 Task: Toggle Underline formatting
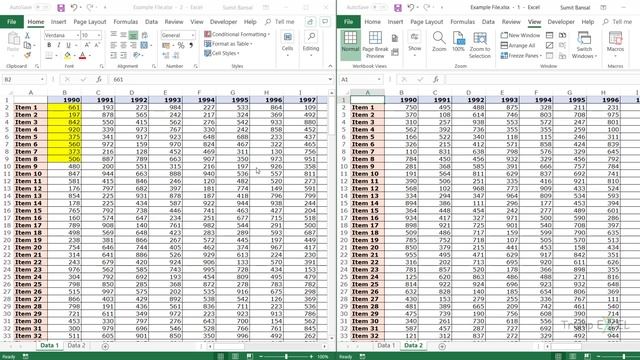68,45
